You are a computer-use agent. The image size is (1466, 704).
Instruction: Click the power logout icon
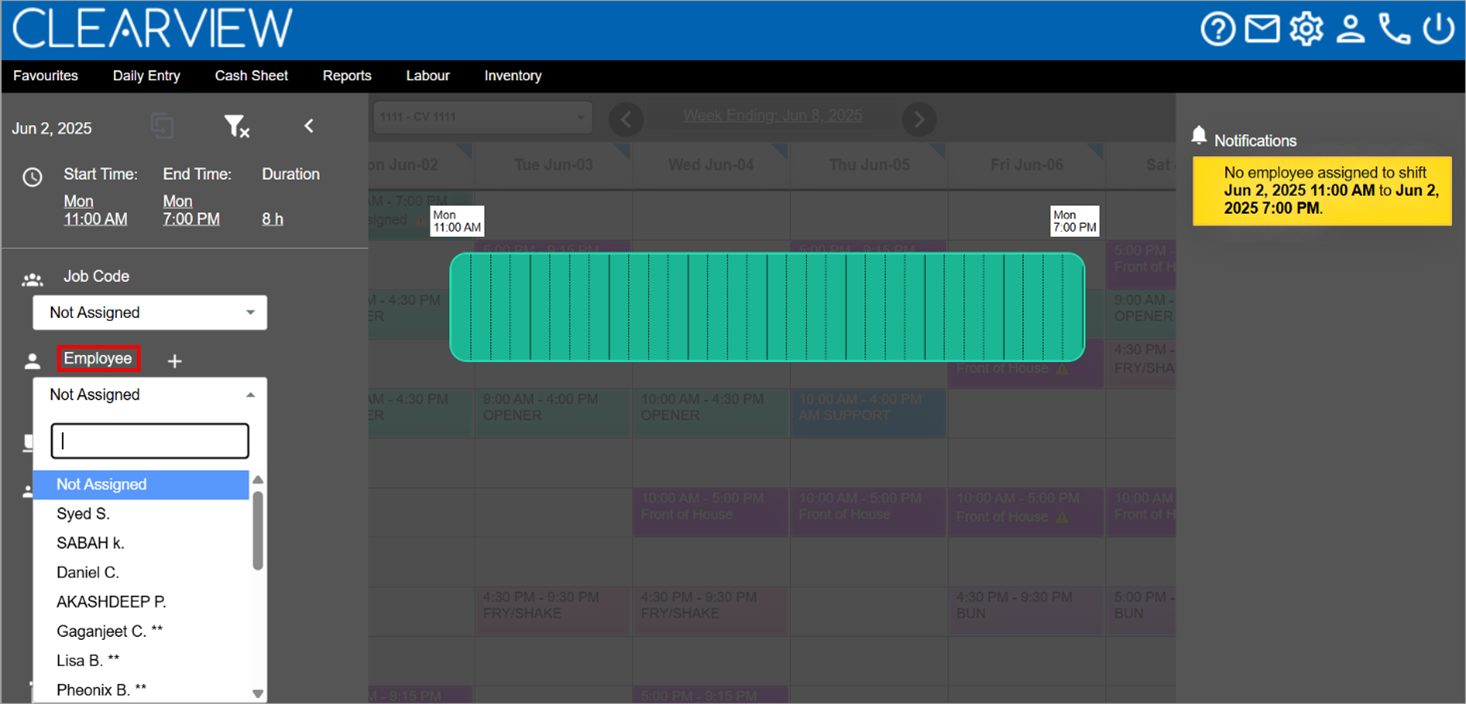click(x=1438, y=29)
